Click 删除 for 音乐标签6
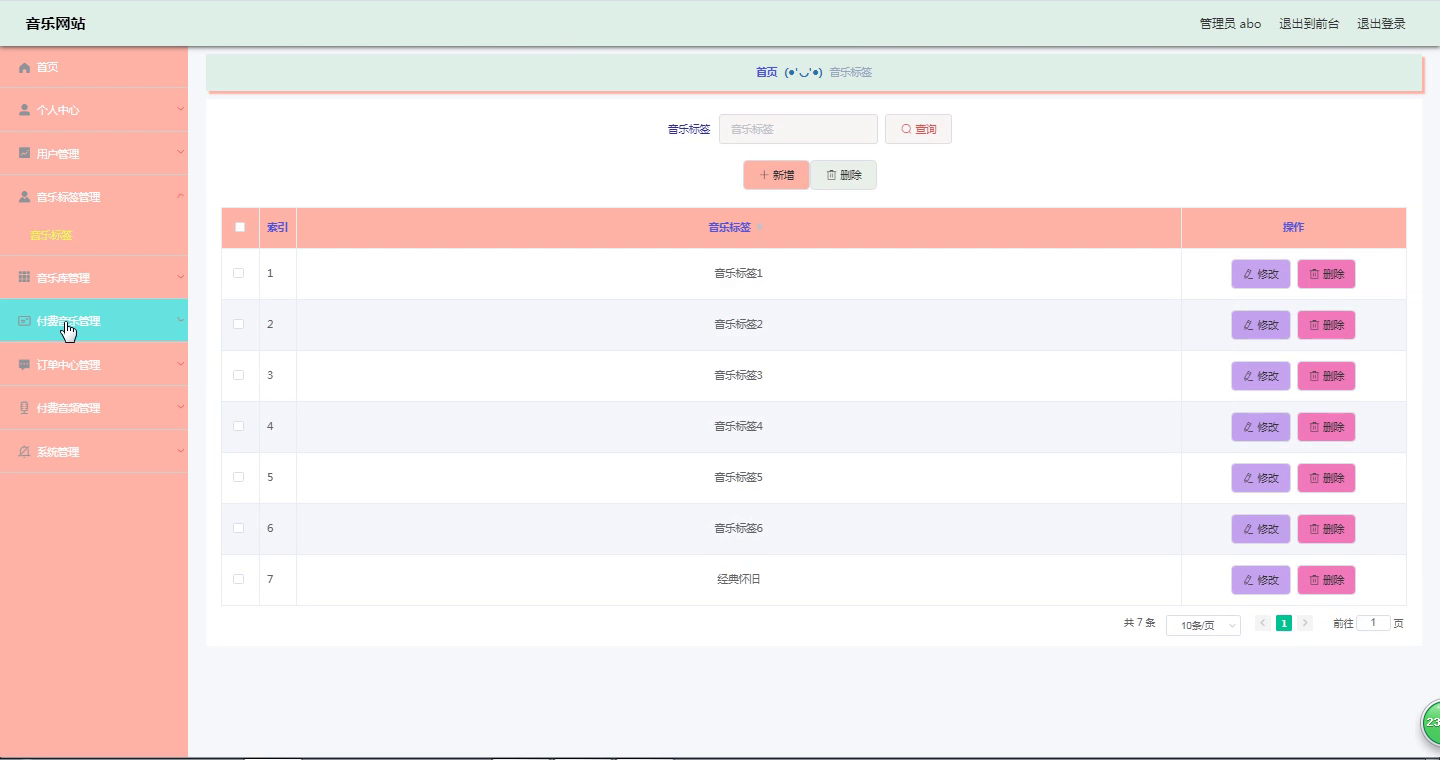This screenshot has height=760, width=1440. (1326, 529)
